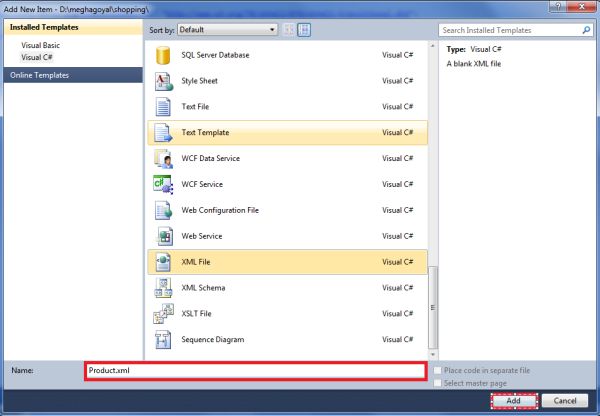Switch to small icons view

289,30
